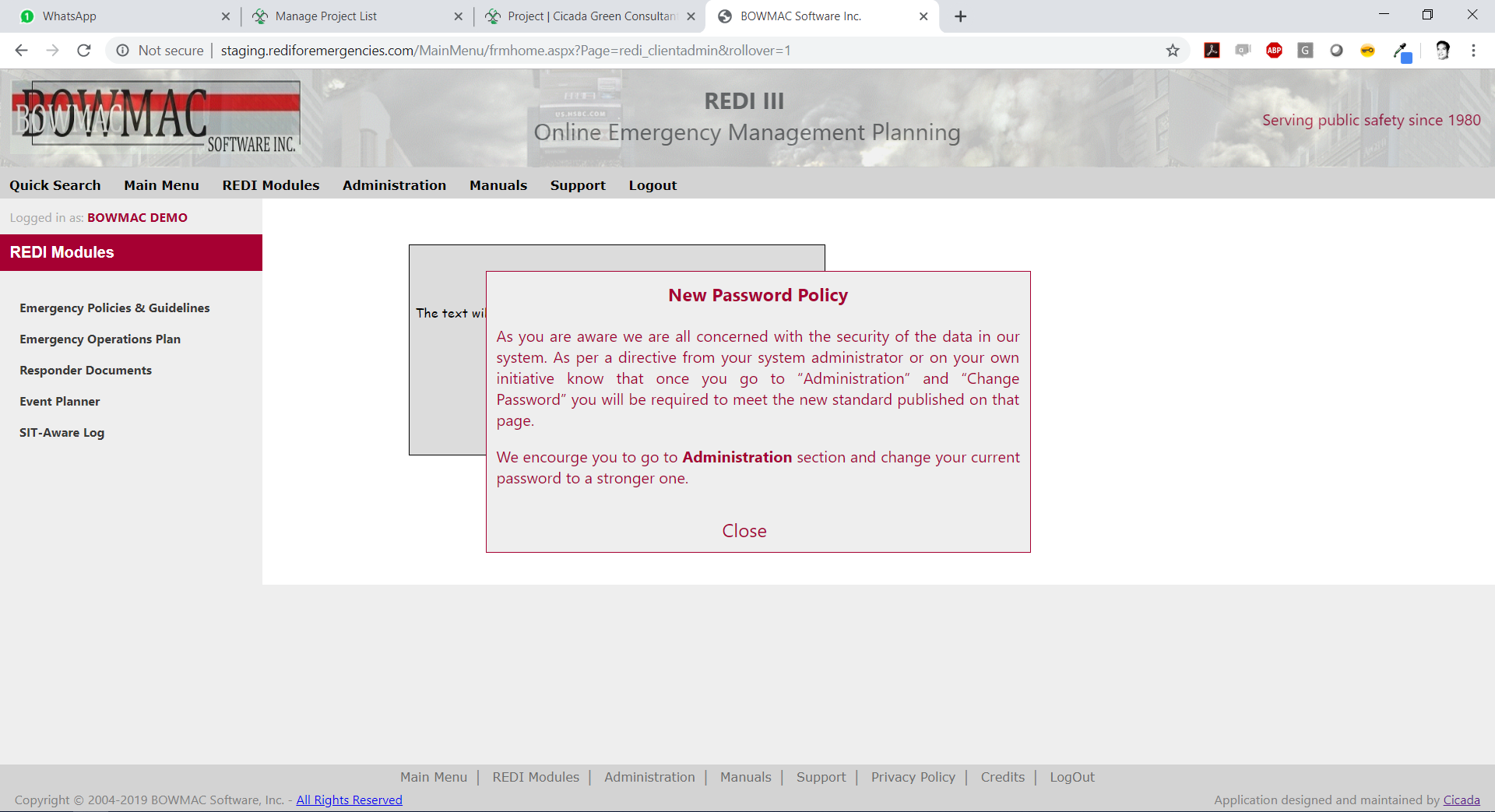Go back to the previous page
The width and height of the screenshot is (1495, 812).
(x=22, y=51)
